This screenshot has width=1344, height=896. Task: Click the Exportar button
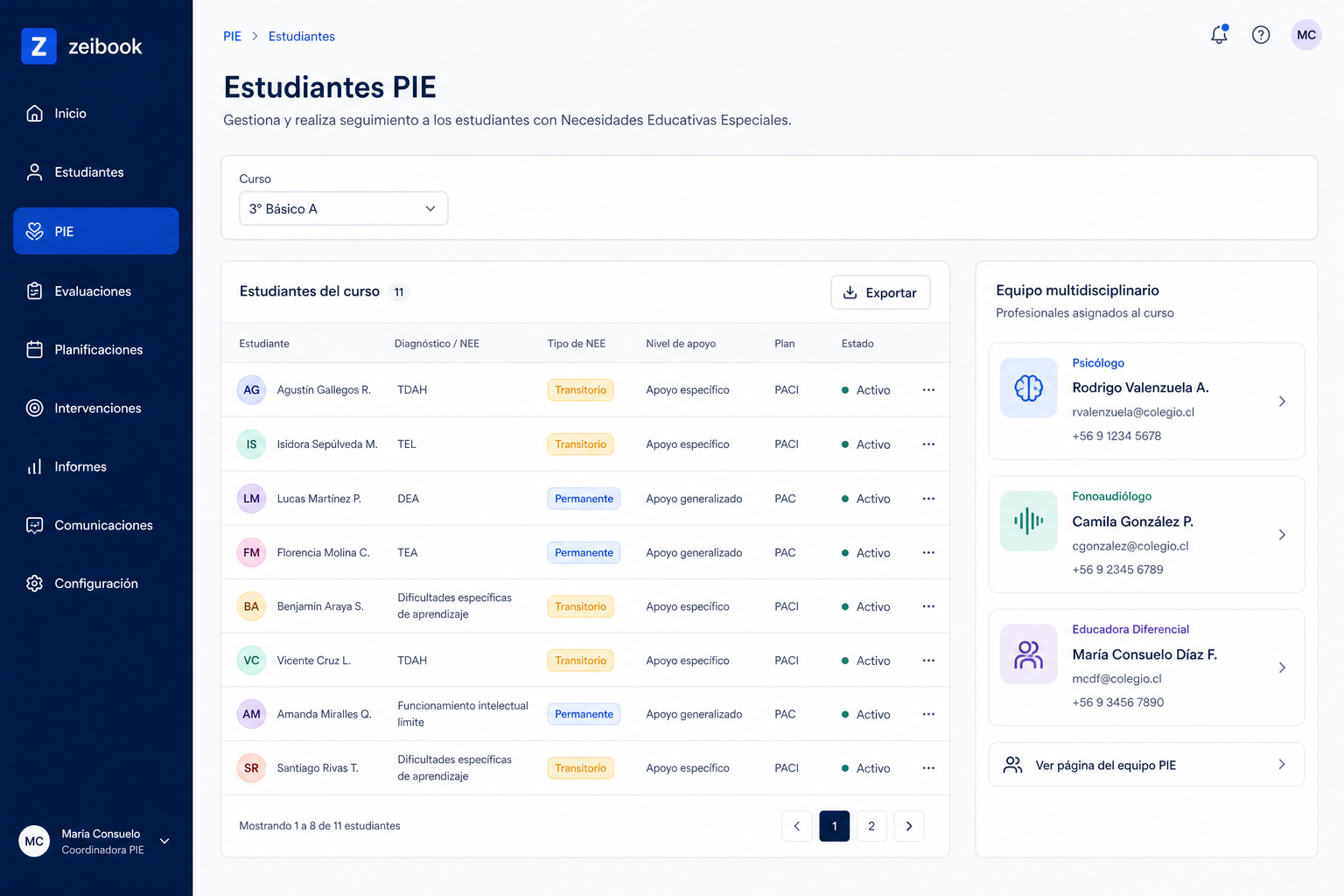point(880,293)
